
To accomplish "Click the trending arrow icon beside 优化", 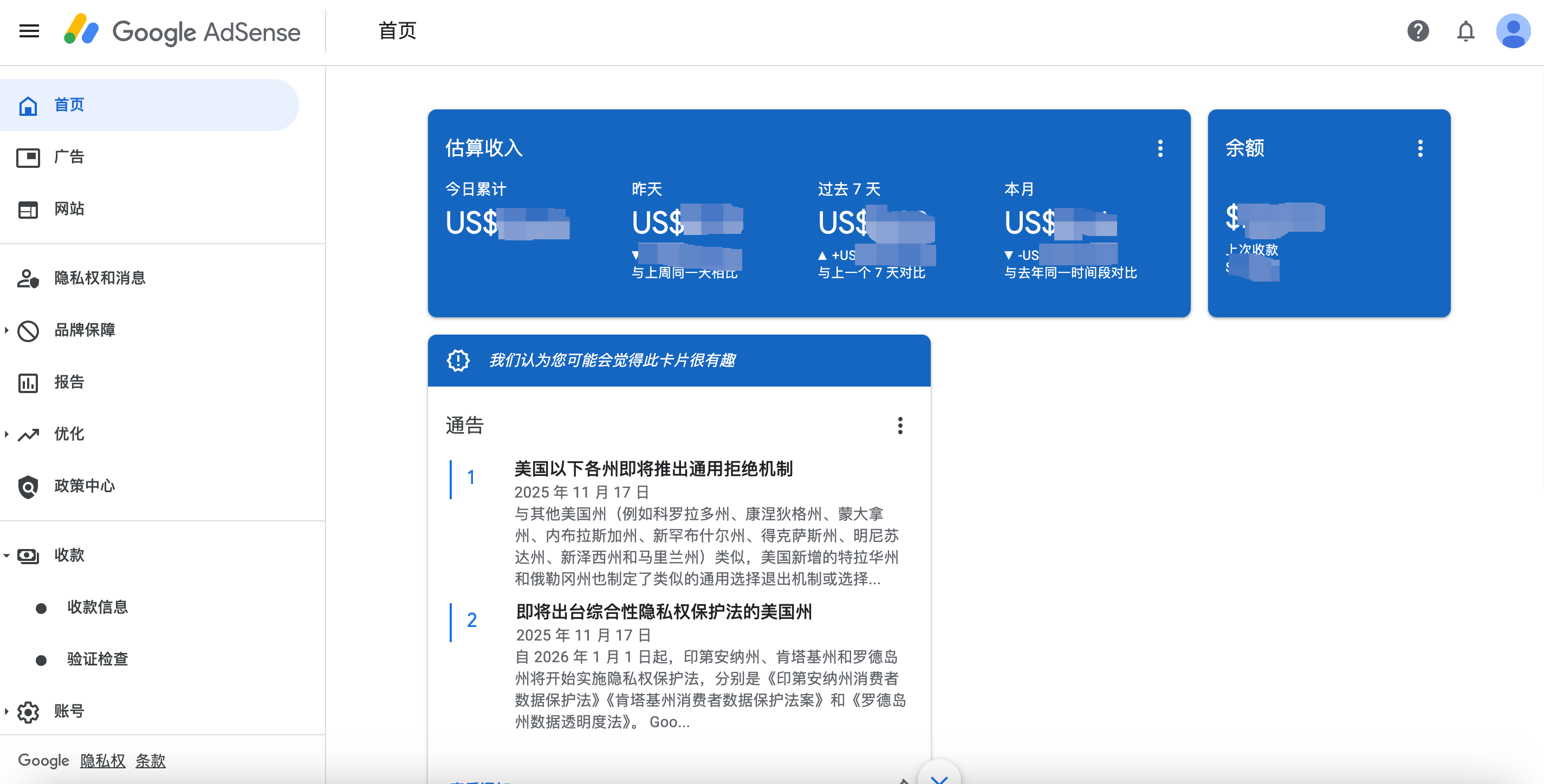I will point(28,434).
